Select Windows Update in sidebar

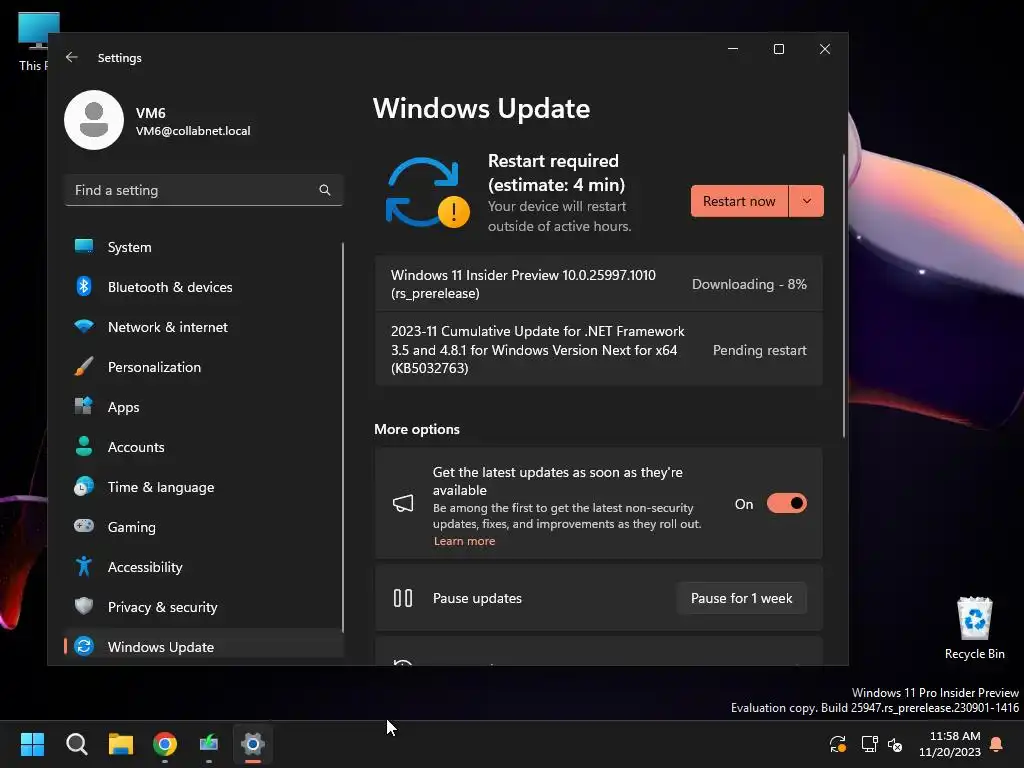click(x=204, y=645)
